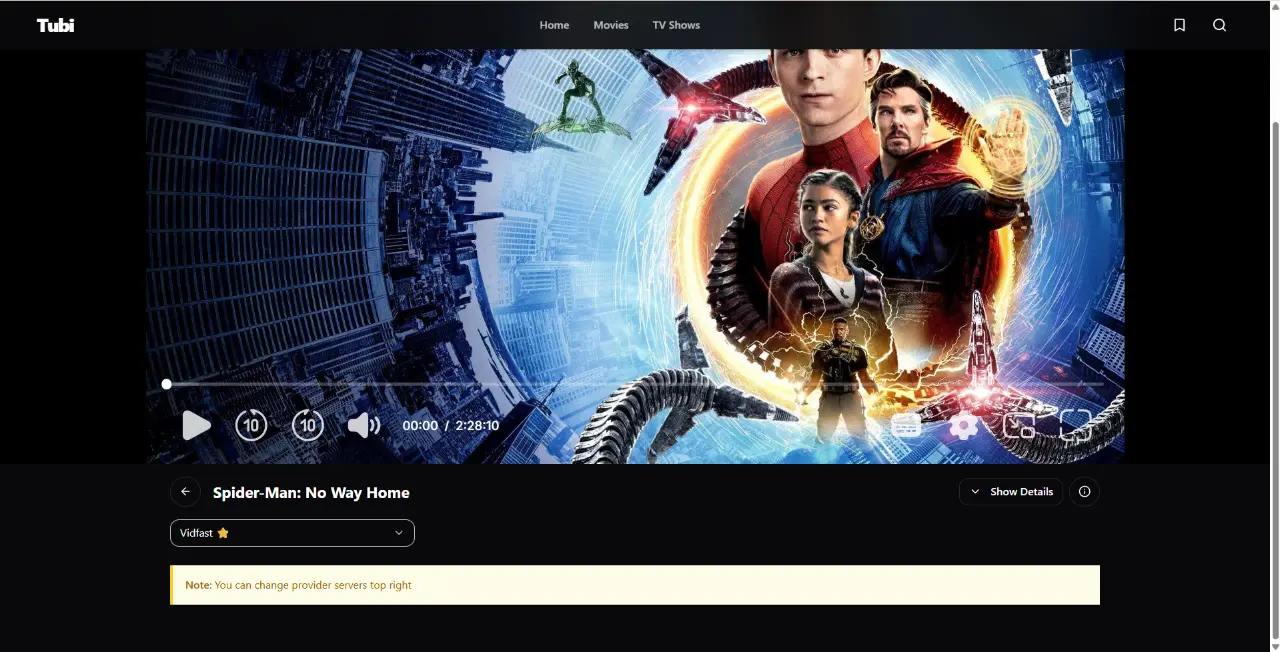Open the Home page
Viewport: 1280px width, 652px height.
[x=554, y=25]
